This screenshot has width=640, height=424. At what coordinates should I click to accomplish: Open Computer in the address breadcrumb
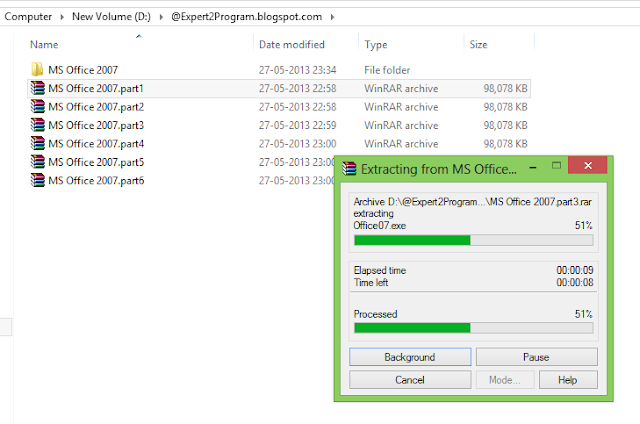28,17
